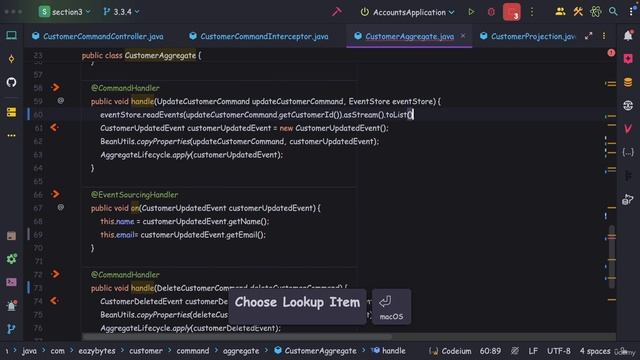Click the gutter icon on line 58
The height and width of the screenshot is (360, 640).
point(56,87)
